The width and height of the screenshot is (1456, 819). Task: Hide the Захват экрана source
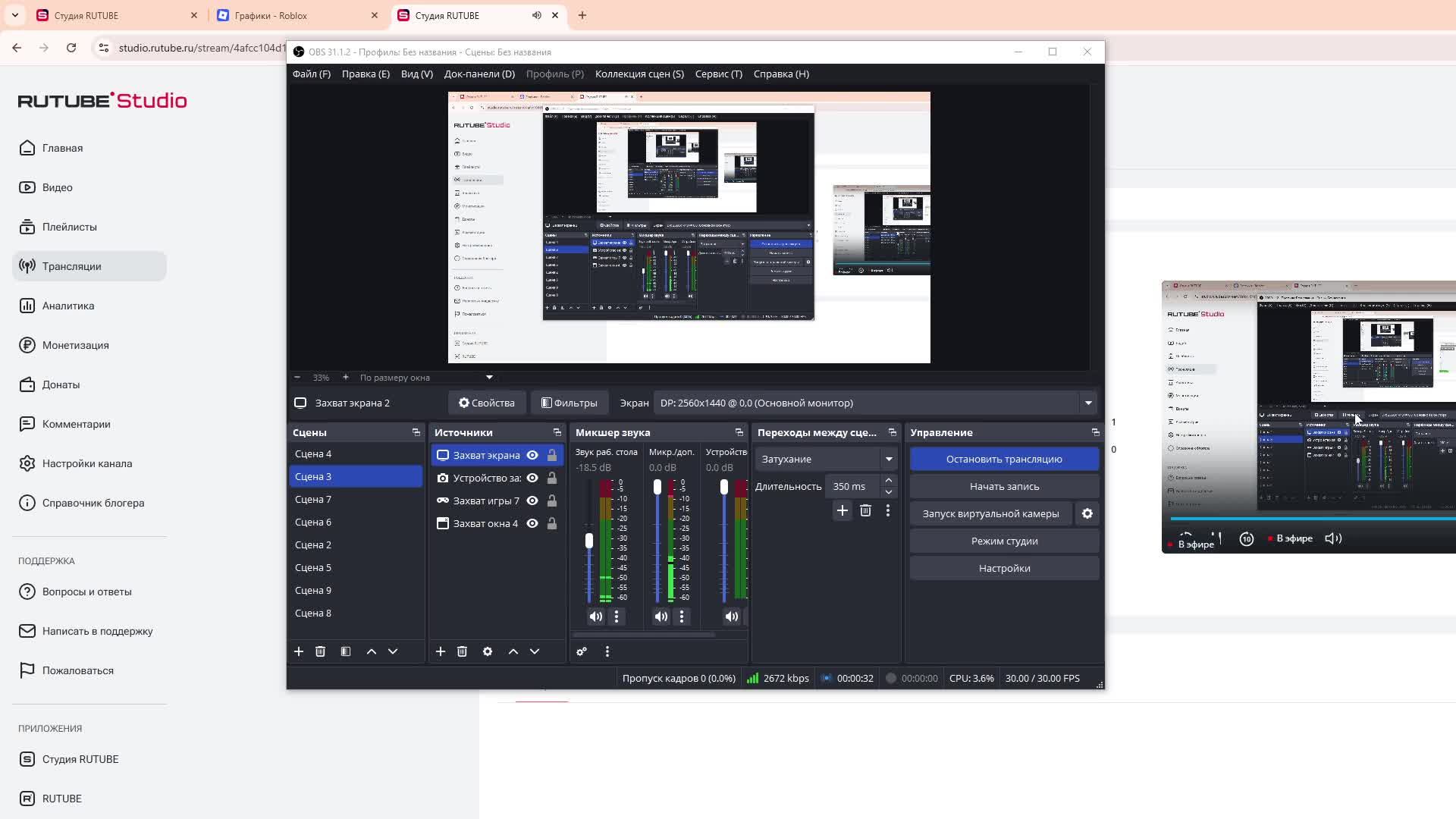[532, 455]
